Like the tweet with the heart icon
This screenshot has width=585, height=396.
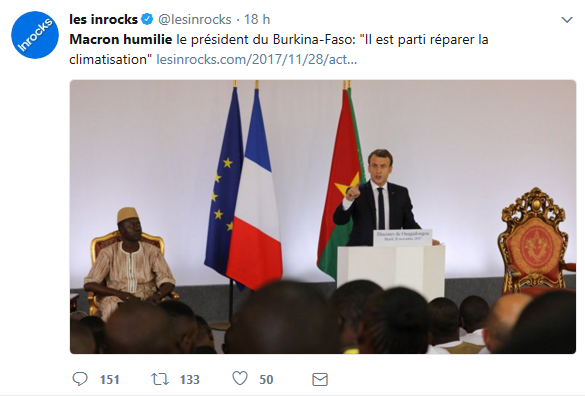click(x=240, y=378)
